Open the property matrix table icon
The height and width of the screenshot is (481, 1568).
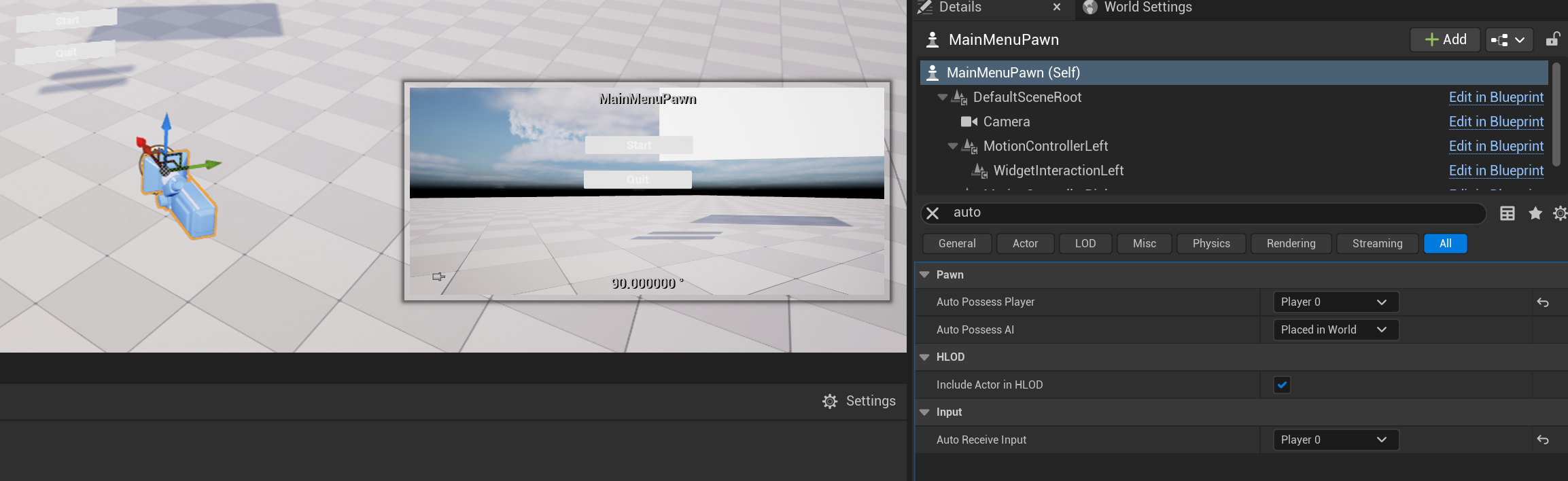pos(1507,213)
